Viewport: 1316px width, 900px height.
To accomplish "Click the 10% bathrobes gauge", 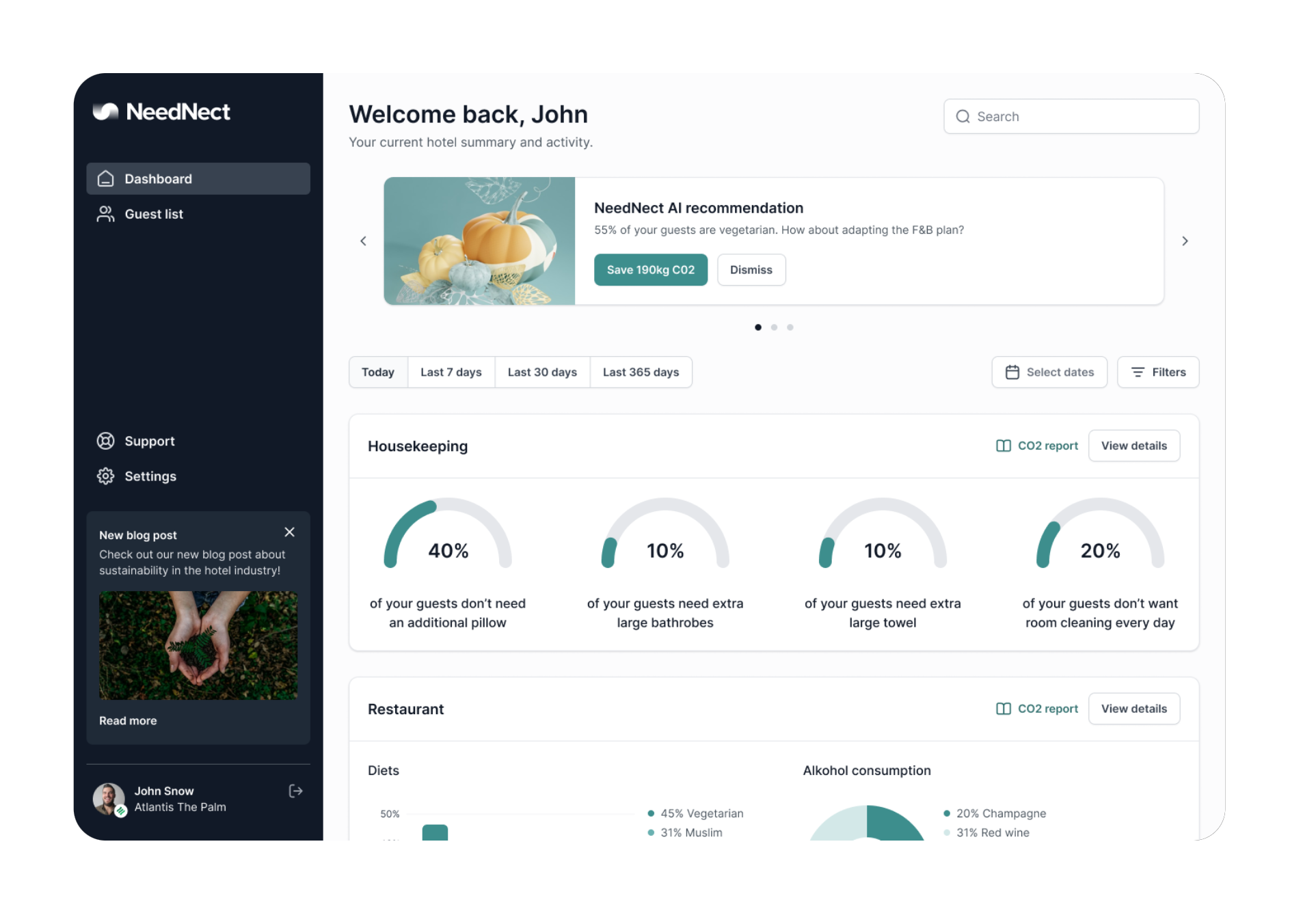I will tap(665, 534).
